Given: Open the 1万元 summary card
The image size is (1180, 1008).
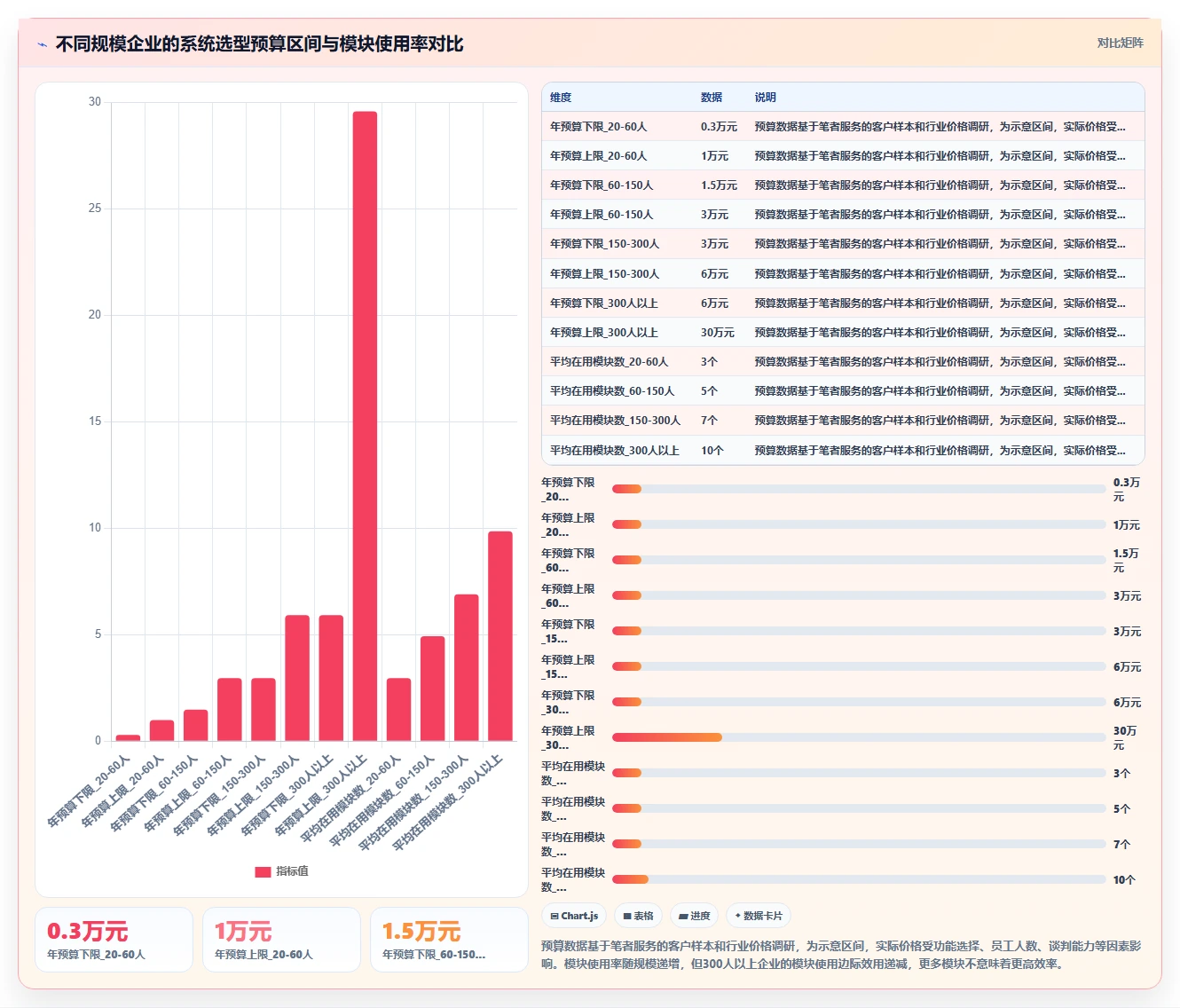Looking at the screenshot, I should (x=281, y=940).
